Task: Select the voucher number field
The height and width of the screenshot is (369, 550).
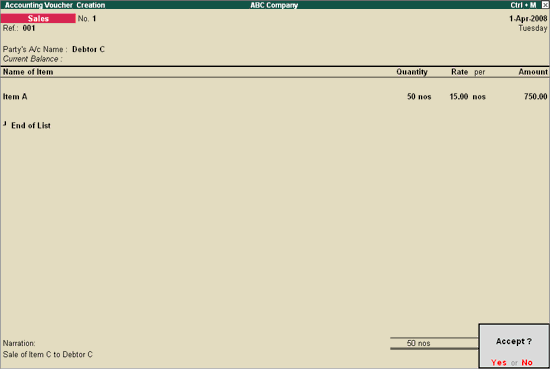Action: (94, 19)
